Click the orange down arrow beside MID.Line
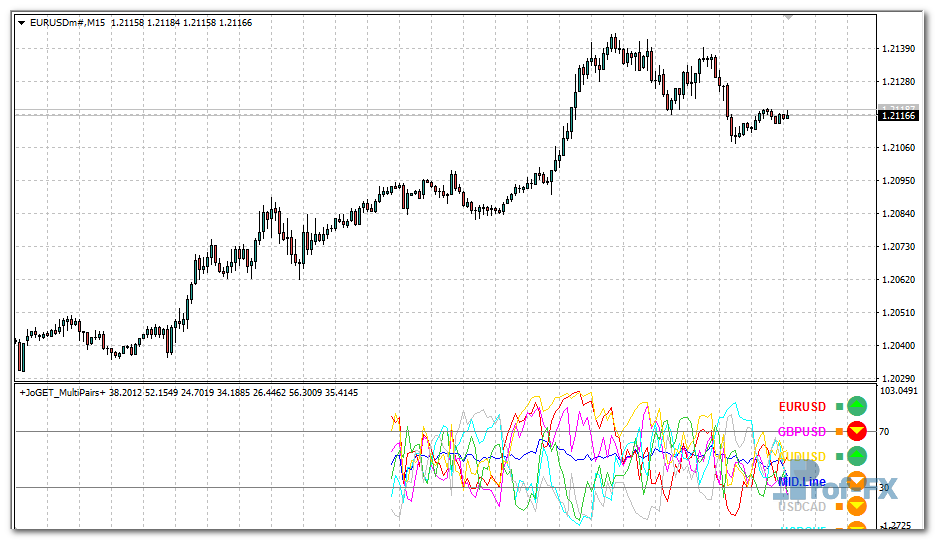935x540 pixels. [856, 481]
